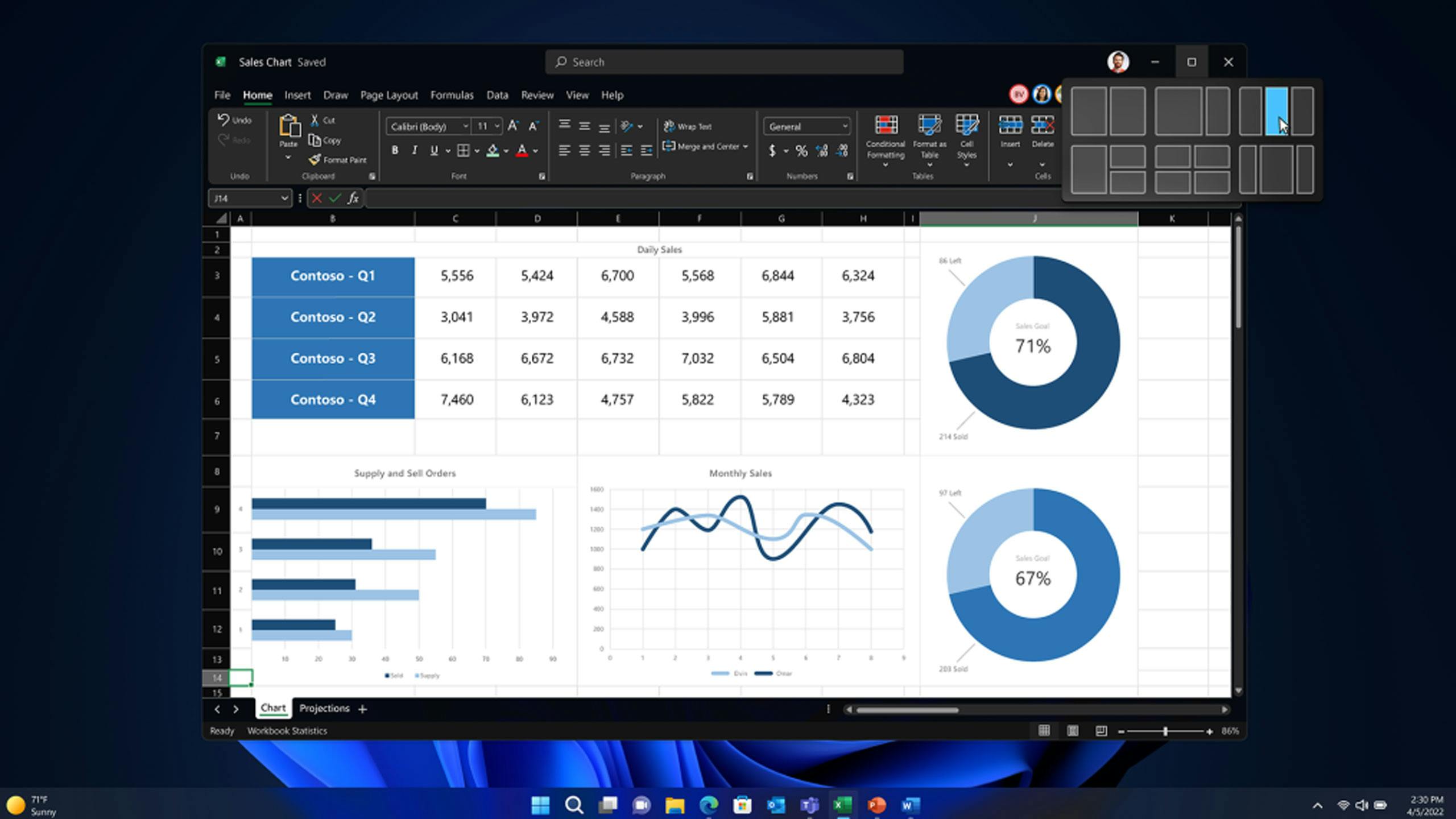Viewport: 1456px width, 819px height.
Task: Click the Format as Table icon
Action: (929, 125)
